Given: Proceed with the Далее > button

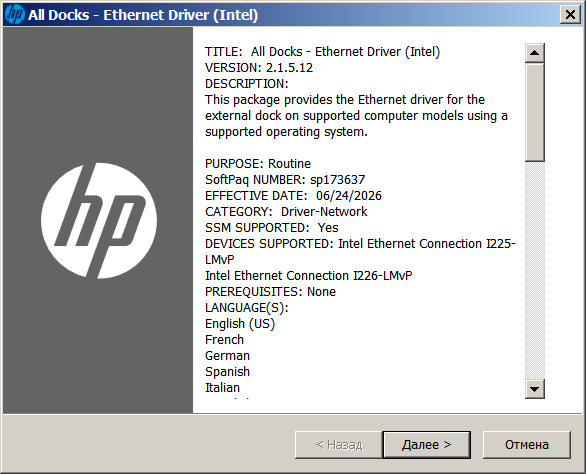Looking at the screenshot, I should [x=426, y=444].
